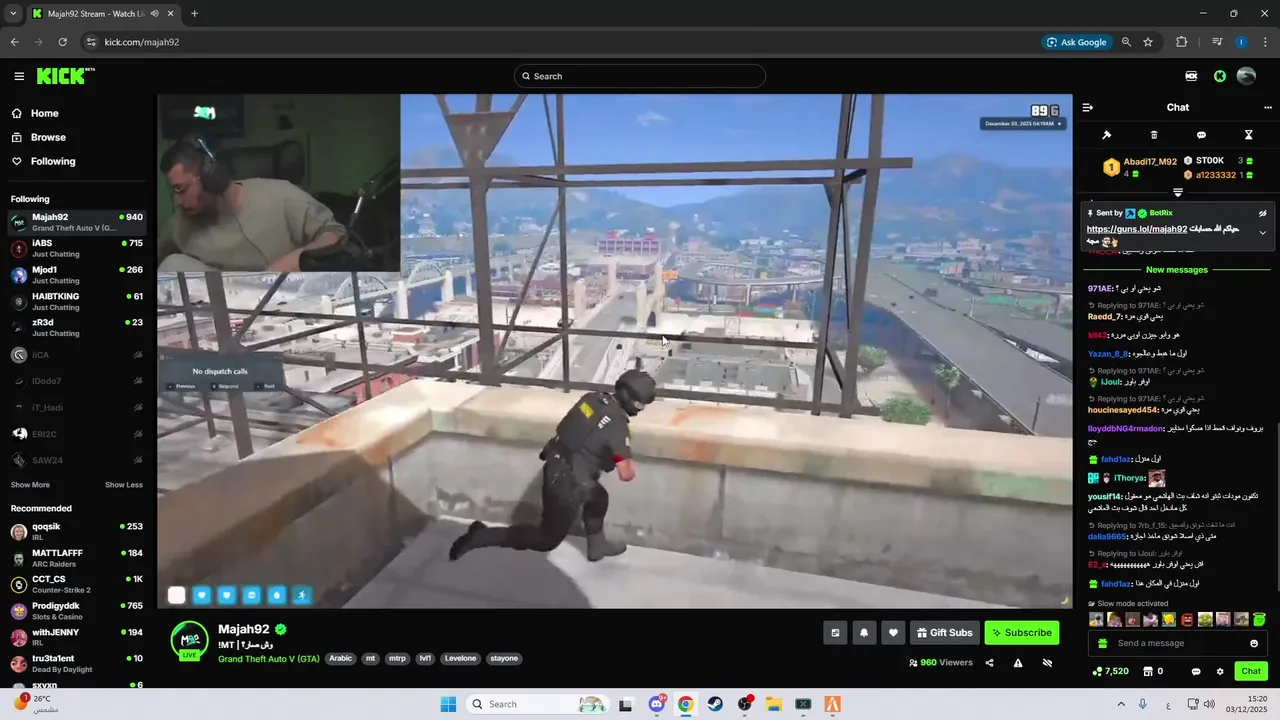Click the mtrp tag
Viewport: 1280px width, 720px height.
pos(397,659)
